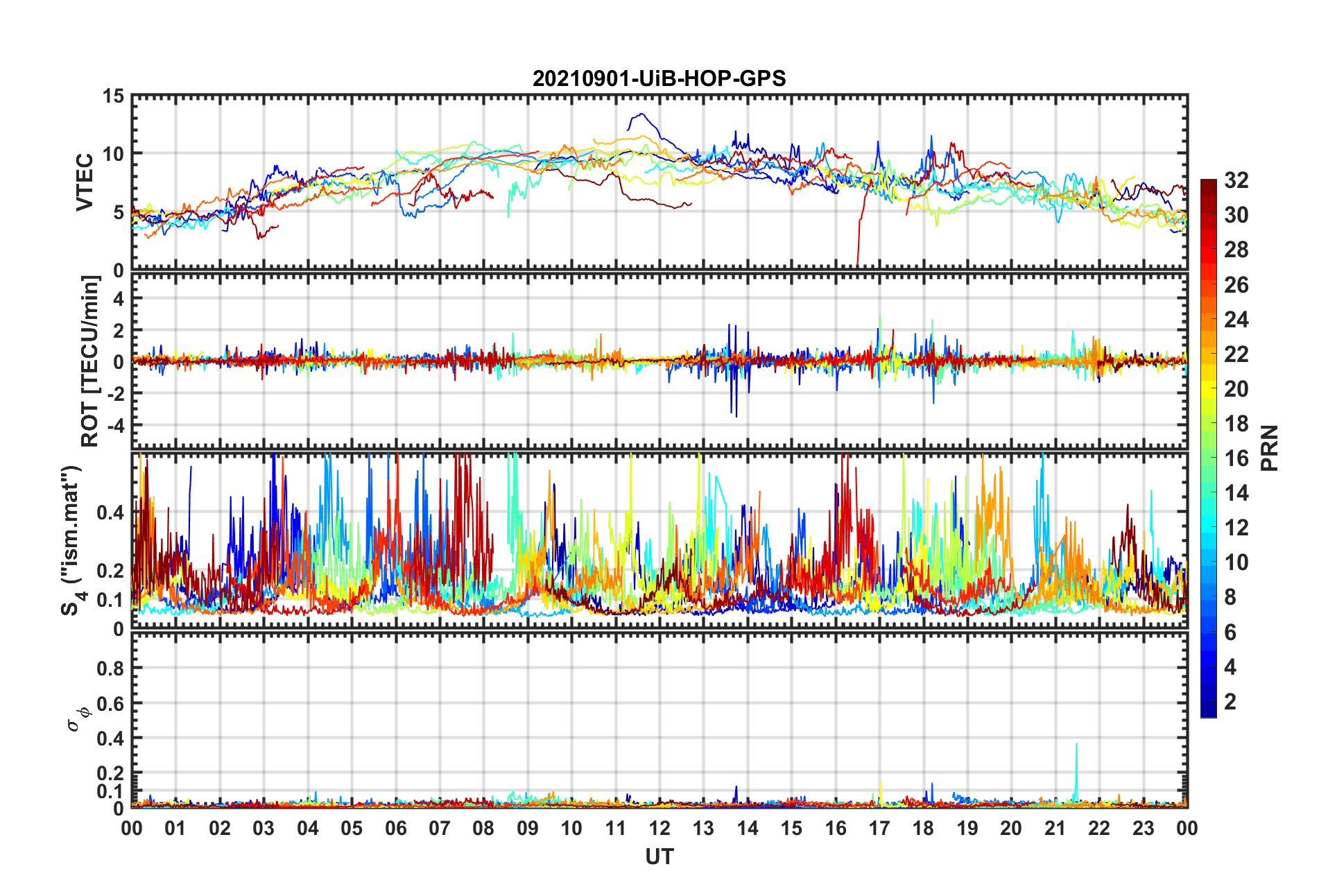
Task: Click colorbar tick label 16
Action: click(x=1236, y=458)
